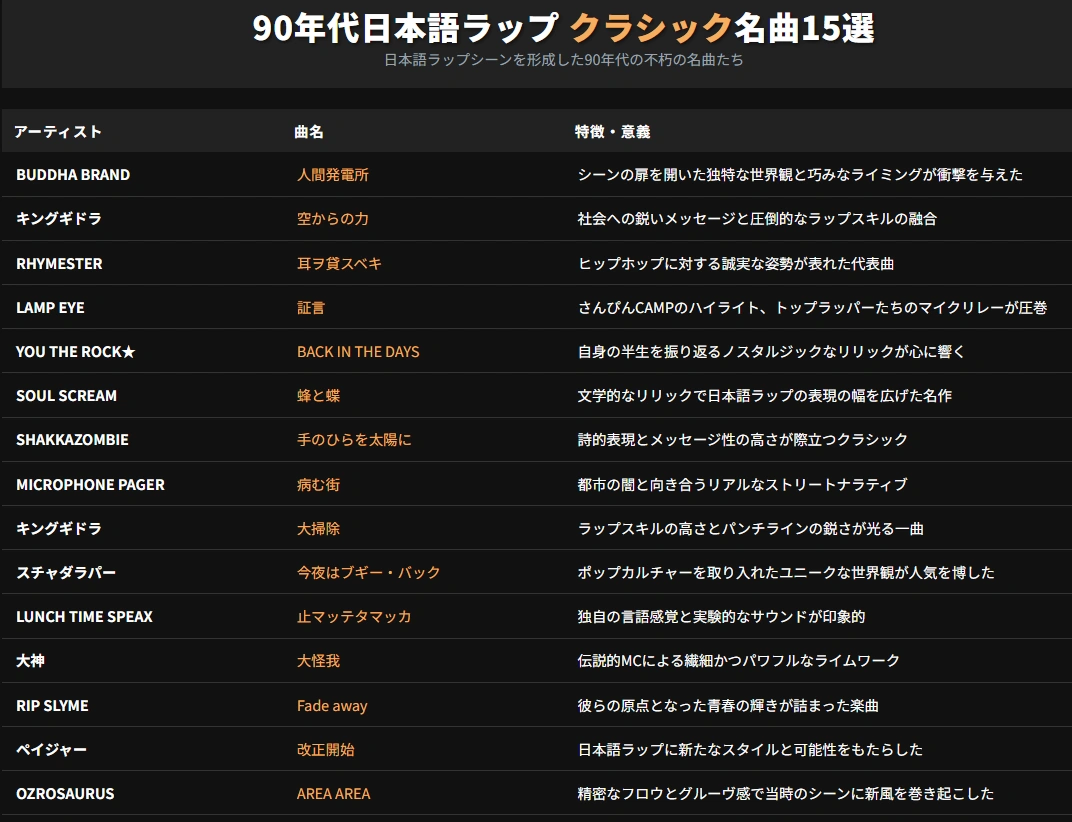The width and height of the screenshot is (1072, 822).
Task: Click the description for the BACK IN THE DAYS row
Action: click(x=771, y=352)
